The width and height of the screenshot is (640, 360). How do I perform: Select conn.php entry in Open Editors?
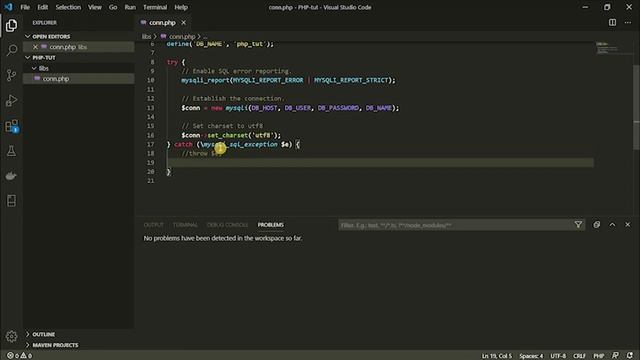(78, 47)
